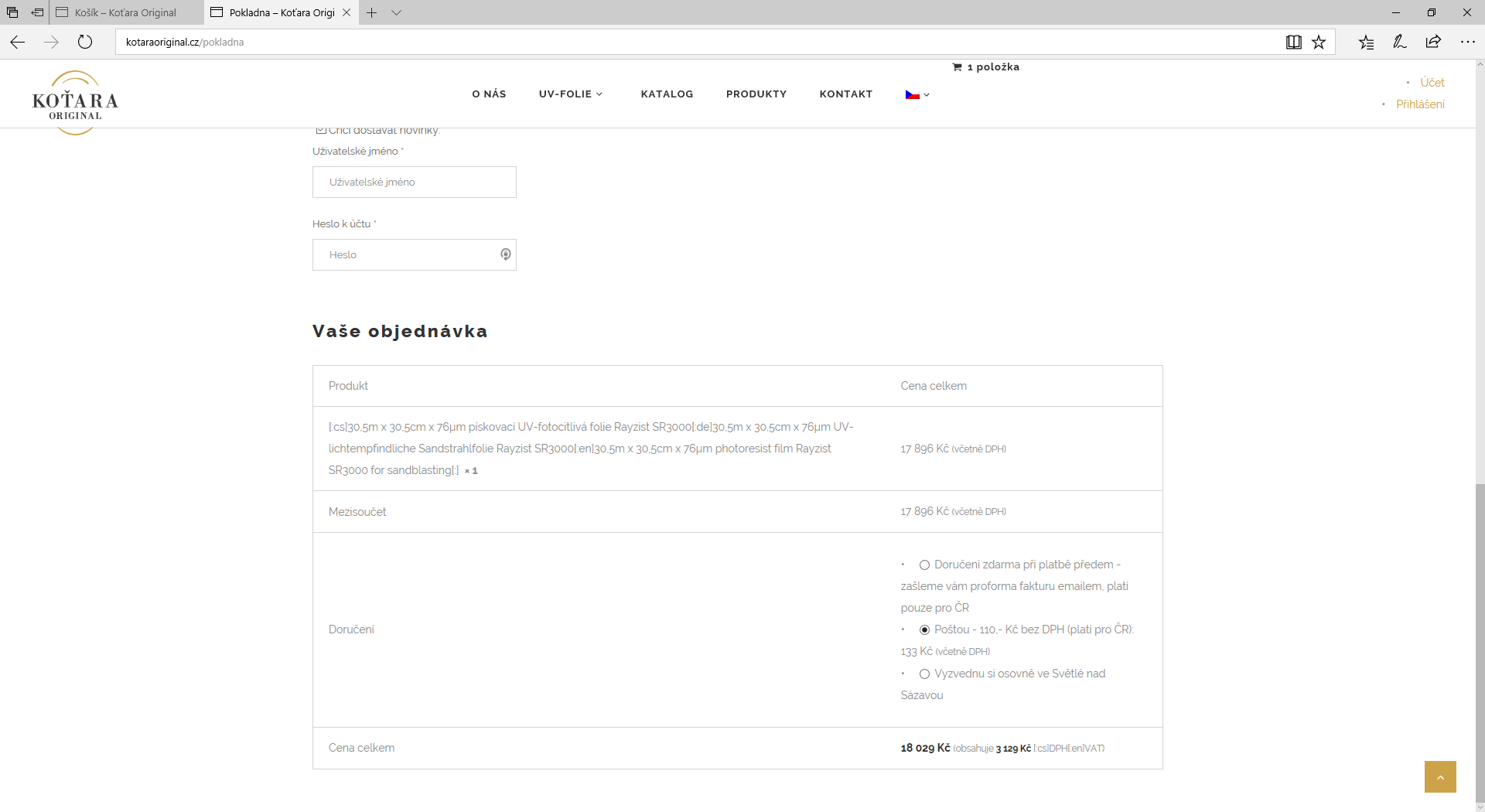Click the Koťara Original logo

[75, 102]
